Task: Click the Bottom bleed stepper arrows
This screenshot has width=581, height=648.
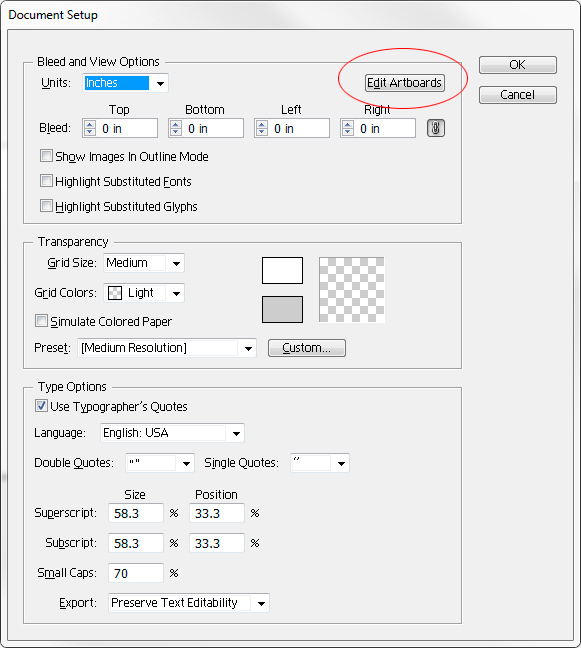Action: (x=176, y=128)
